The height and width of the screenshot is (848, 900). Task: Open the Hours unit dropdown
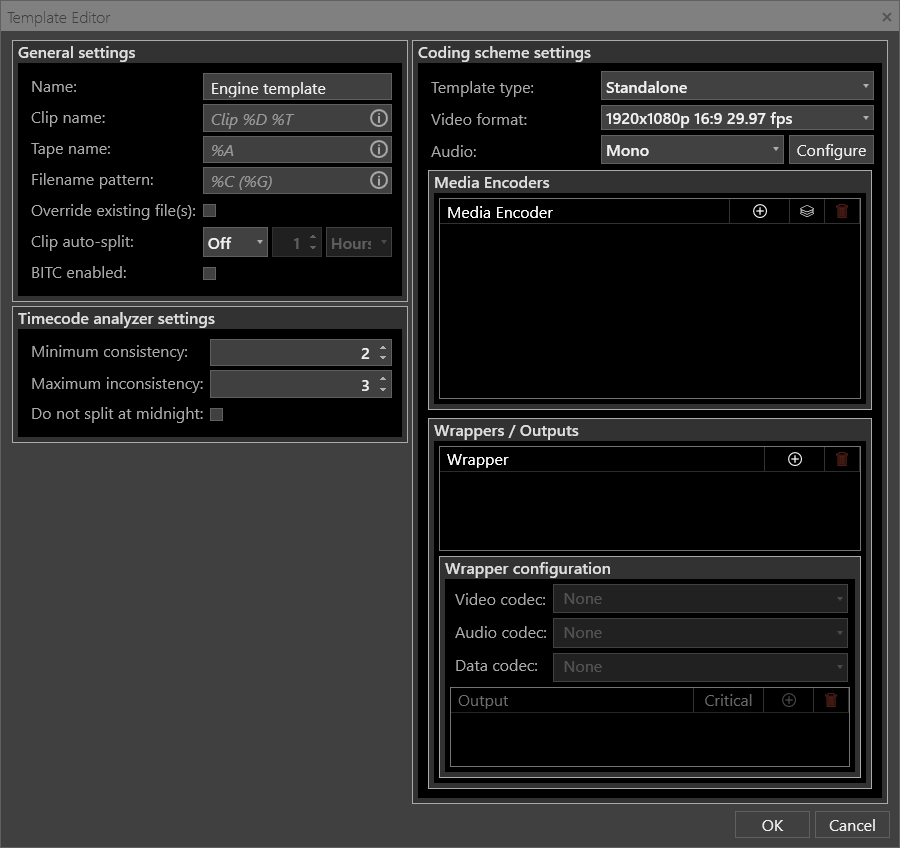[x=359, y=242]
